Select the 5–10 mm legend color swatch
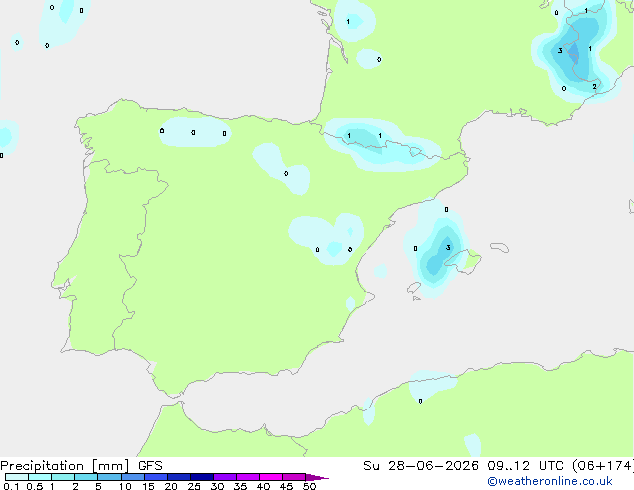The width and height of the screenshot is (634, 490). click(109, 477)
